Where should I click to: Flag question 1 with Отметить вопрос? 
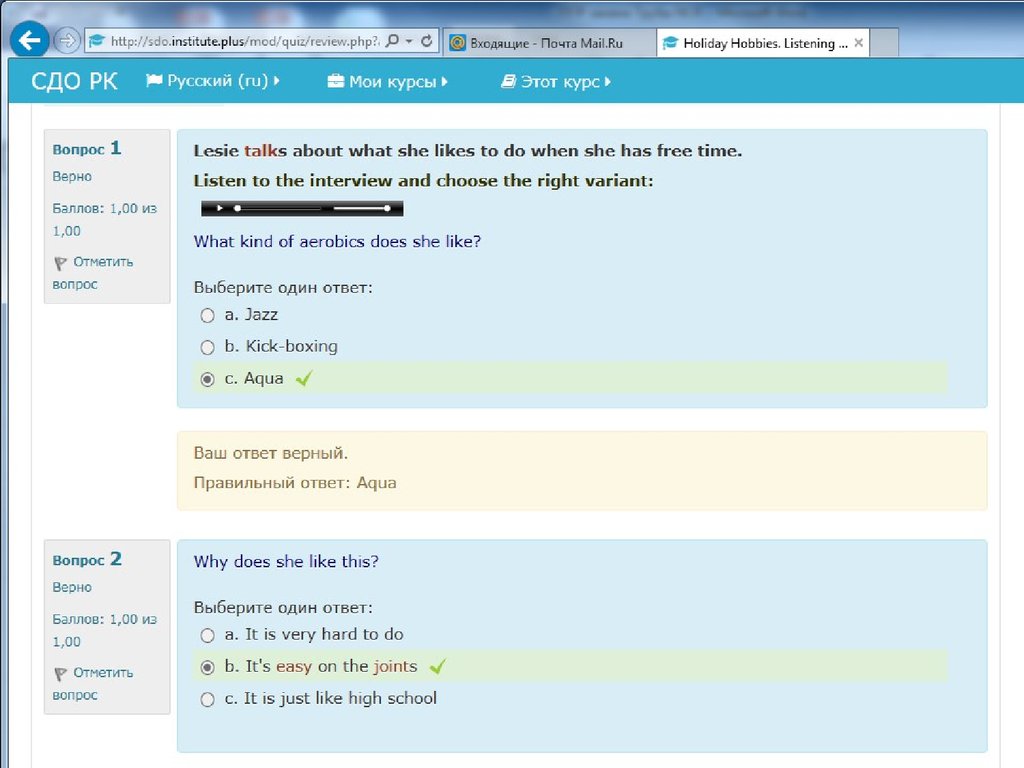pos(93,273)
